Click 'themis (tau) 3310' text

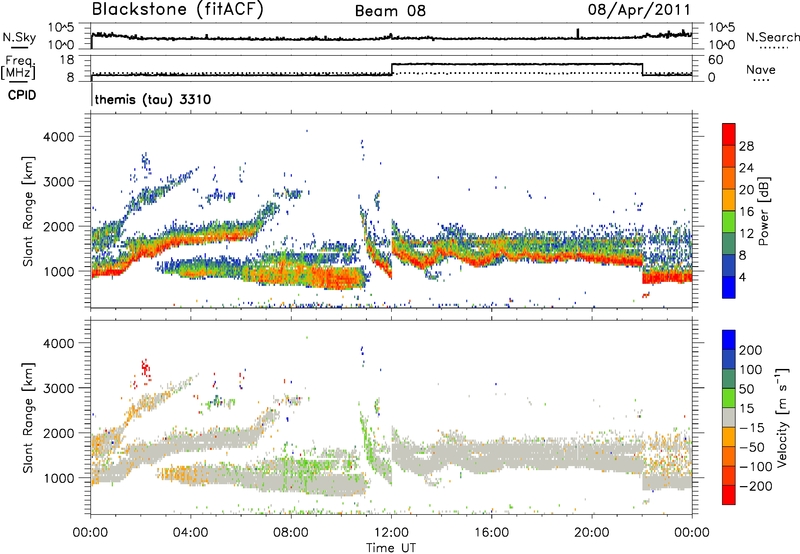(x=153, y=99)
